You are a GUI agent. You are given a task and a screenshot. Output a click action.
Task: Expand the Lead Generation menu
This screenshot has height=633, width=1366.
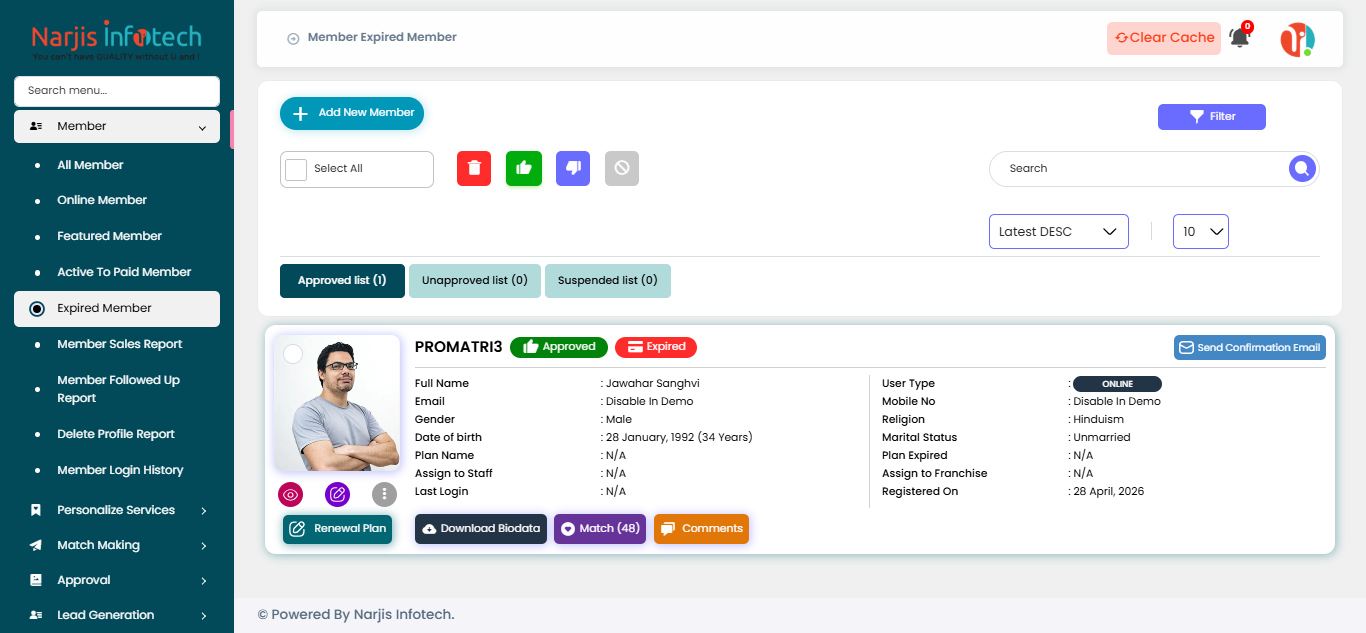pos(117,615)
